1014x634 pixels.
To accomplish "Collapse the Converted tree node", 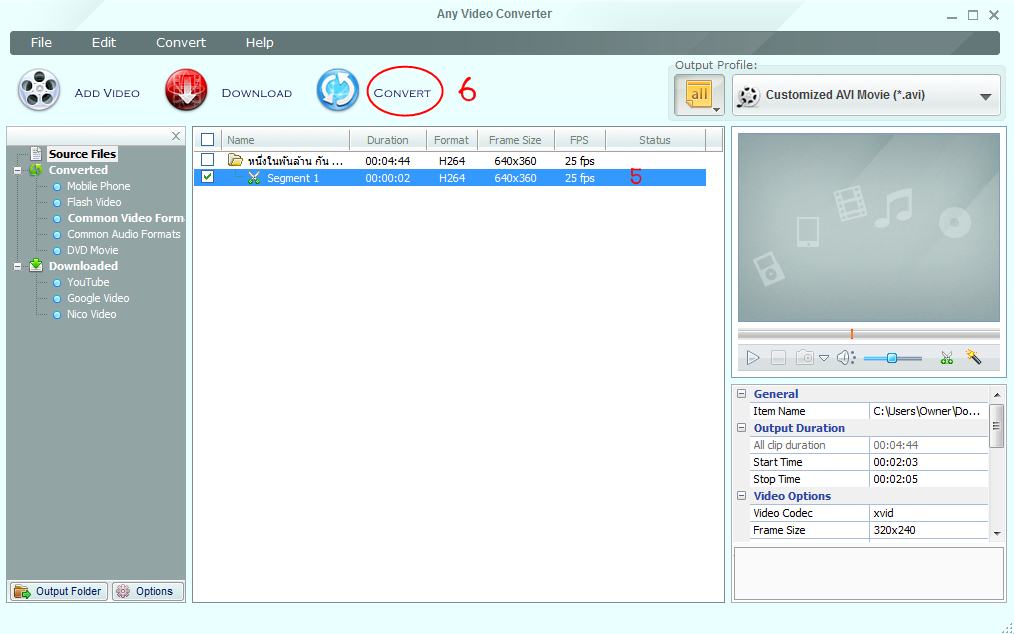I will 17,170.
